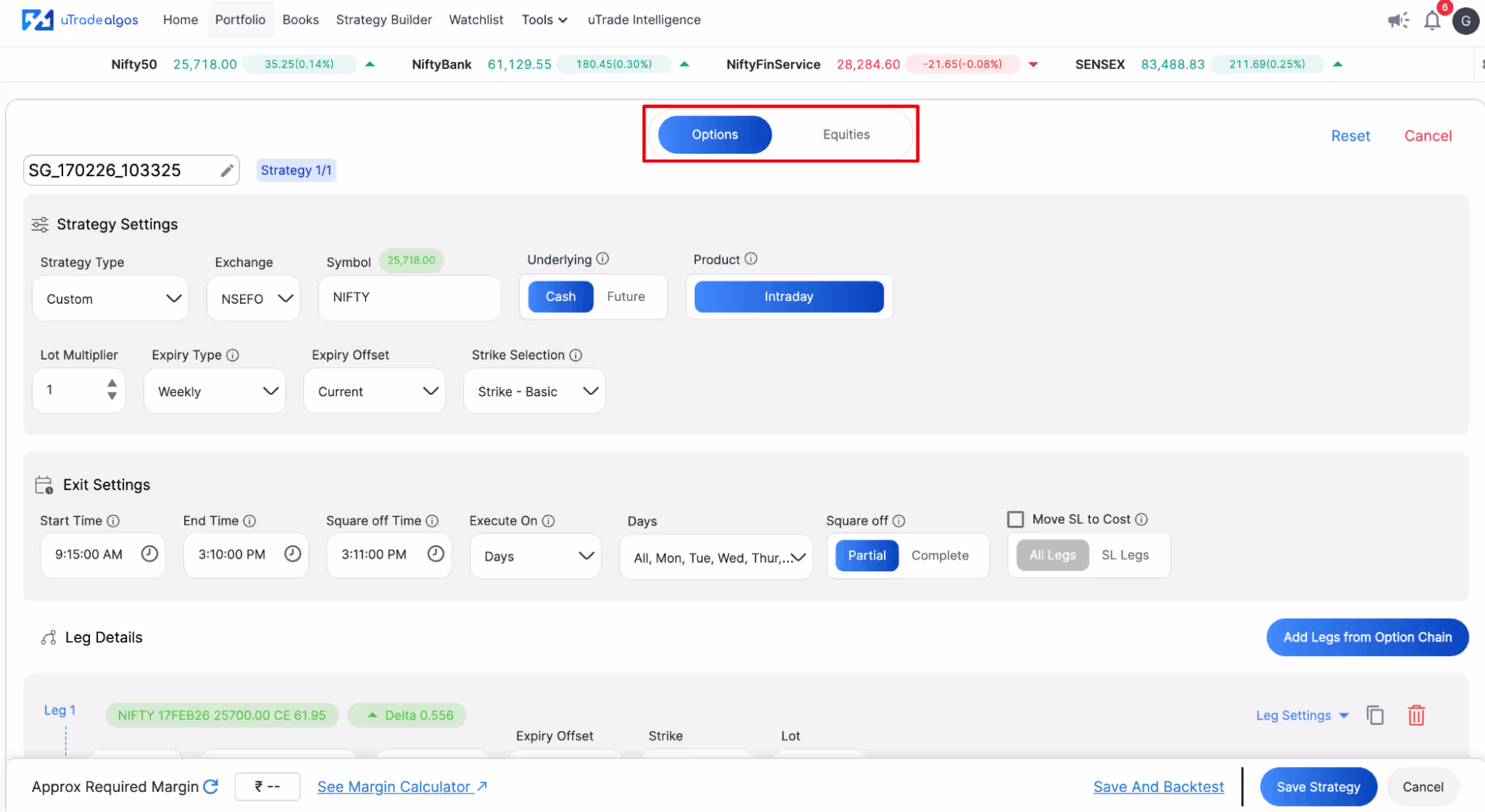
Task: Switch Underlying to Future
Action: click(x=625, y=296)
